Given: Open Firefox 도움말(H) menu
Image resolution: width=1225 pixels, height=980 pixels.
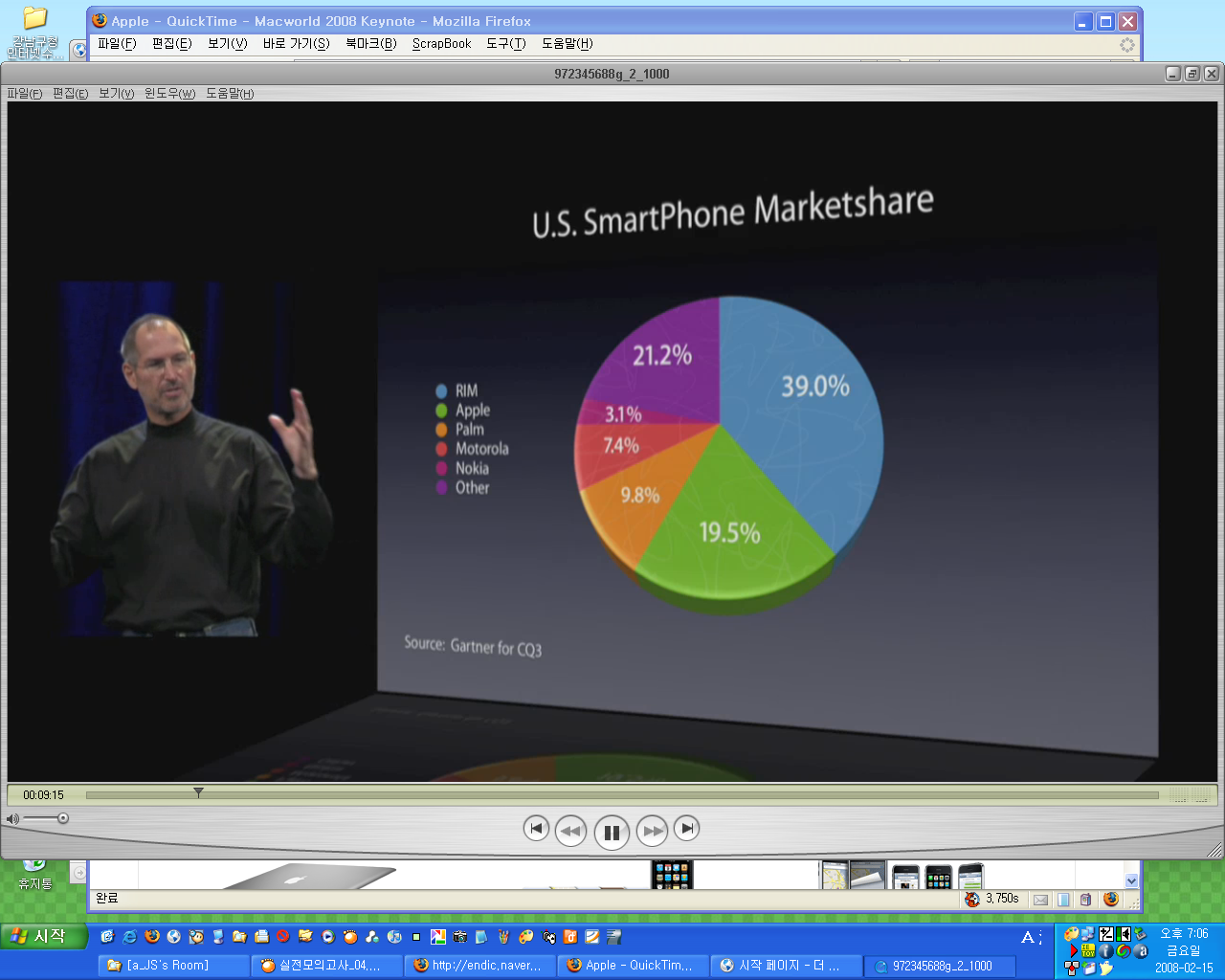Looking at the screenshot, I should coord(568,43).
